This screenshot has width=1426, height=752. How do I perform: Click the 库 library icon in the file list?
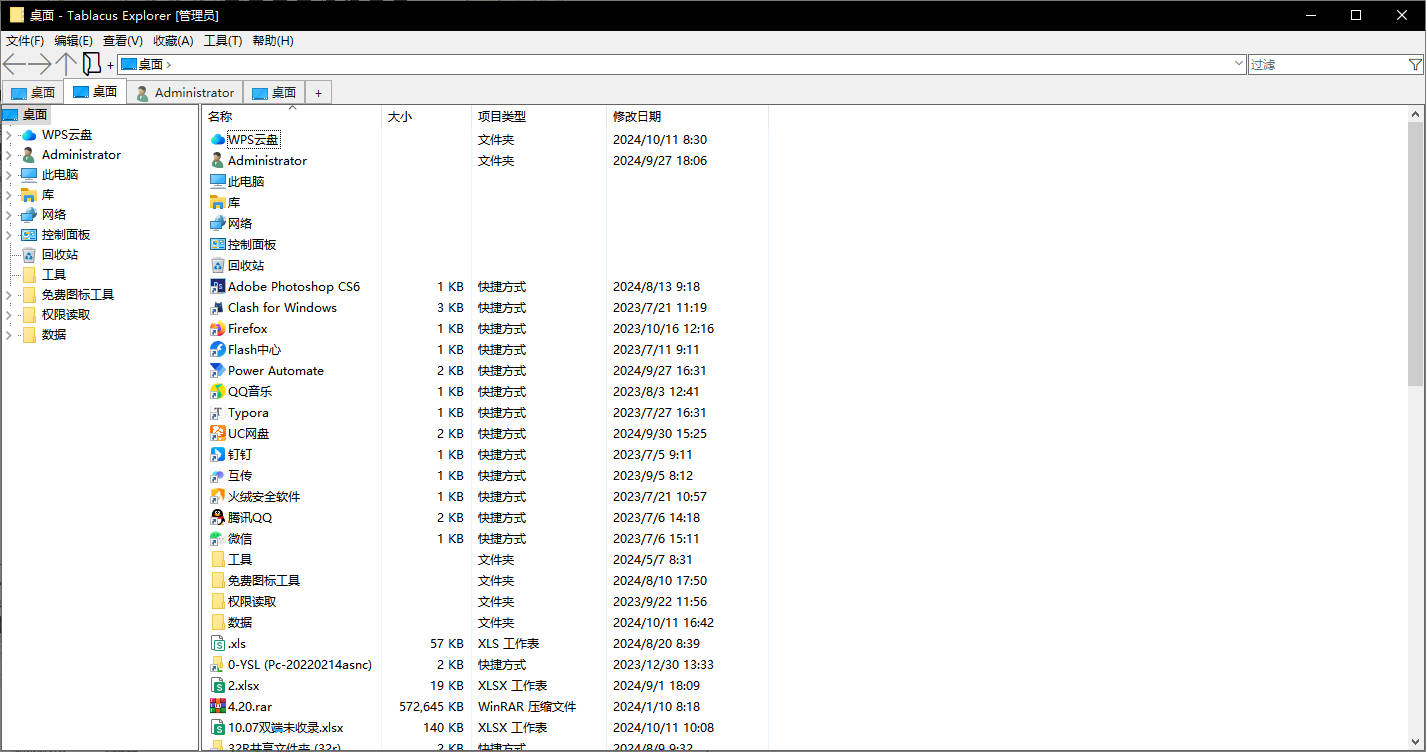[x=218, y=203]
